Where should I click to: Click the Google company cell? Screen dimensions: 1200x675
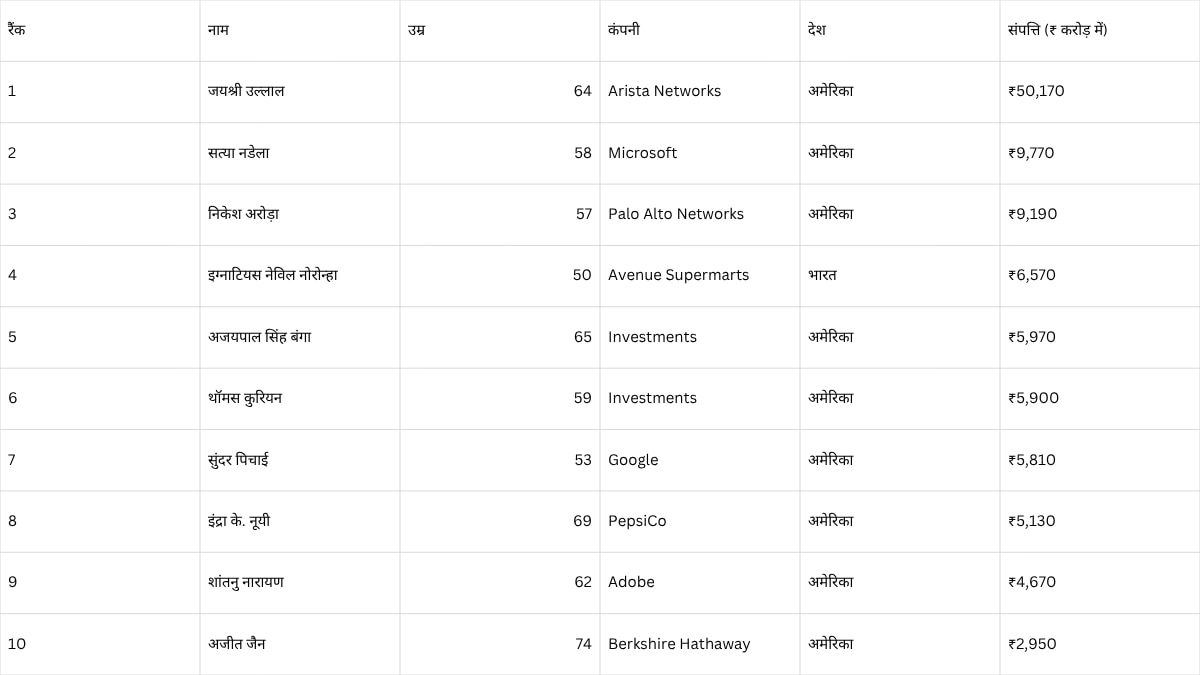click(x=633, y=460)
